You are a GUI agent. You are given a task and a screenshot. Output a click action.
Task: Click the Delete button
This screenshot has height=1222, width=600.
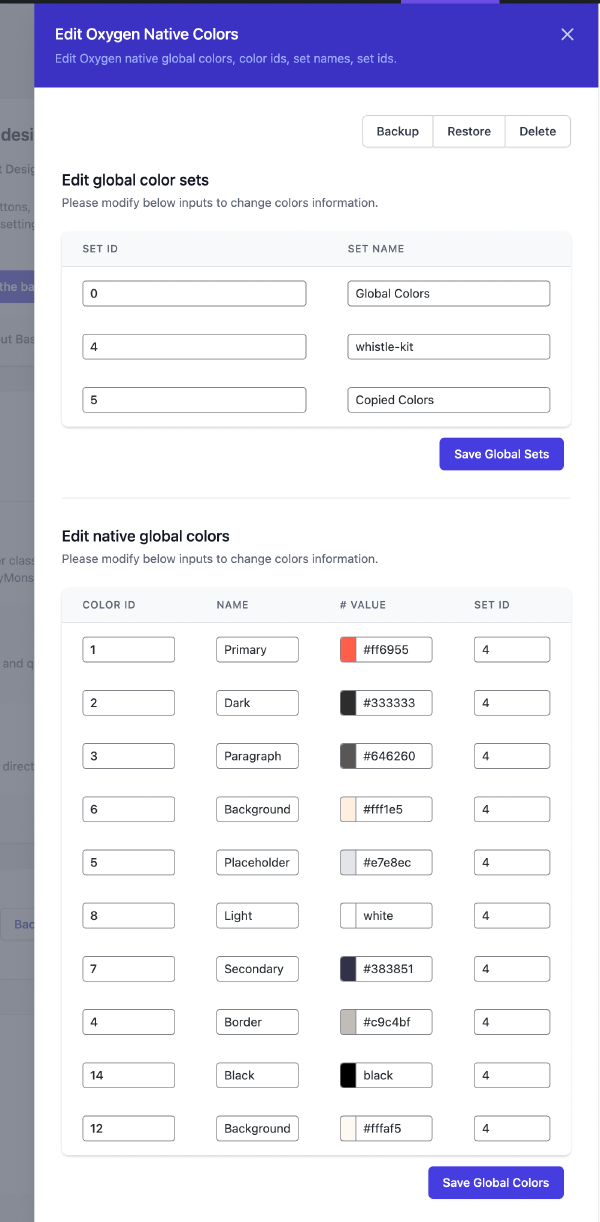(537, 131)
